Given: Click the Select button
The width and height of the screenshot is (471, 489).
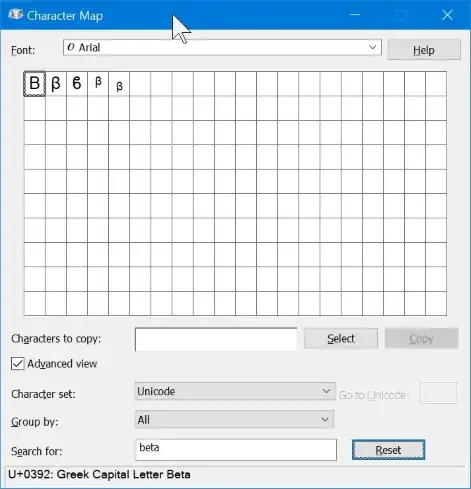Looking at the screenshot, I should coord(341,338).
